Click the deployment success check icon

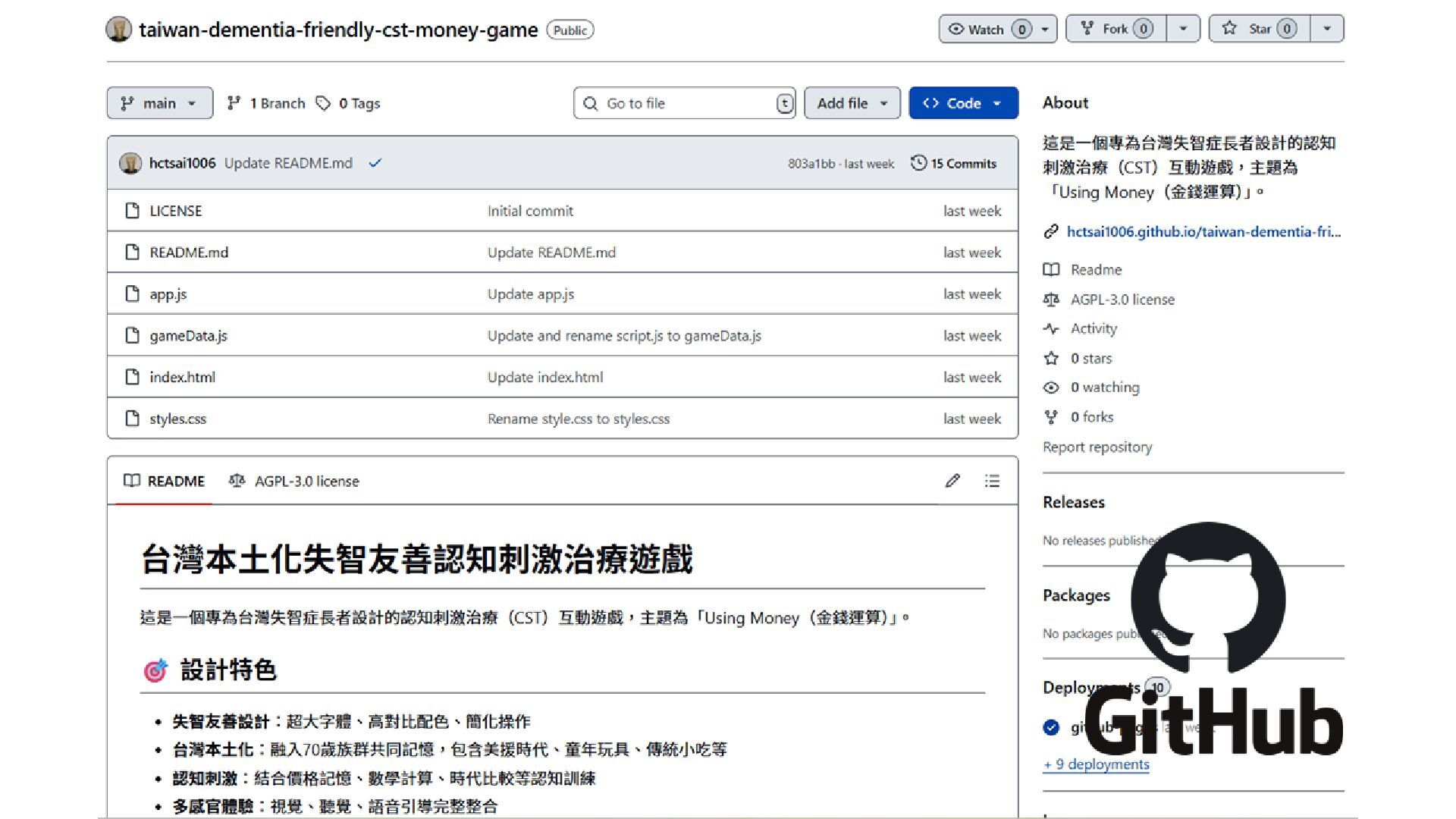(x=1051, y=728)
